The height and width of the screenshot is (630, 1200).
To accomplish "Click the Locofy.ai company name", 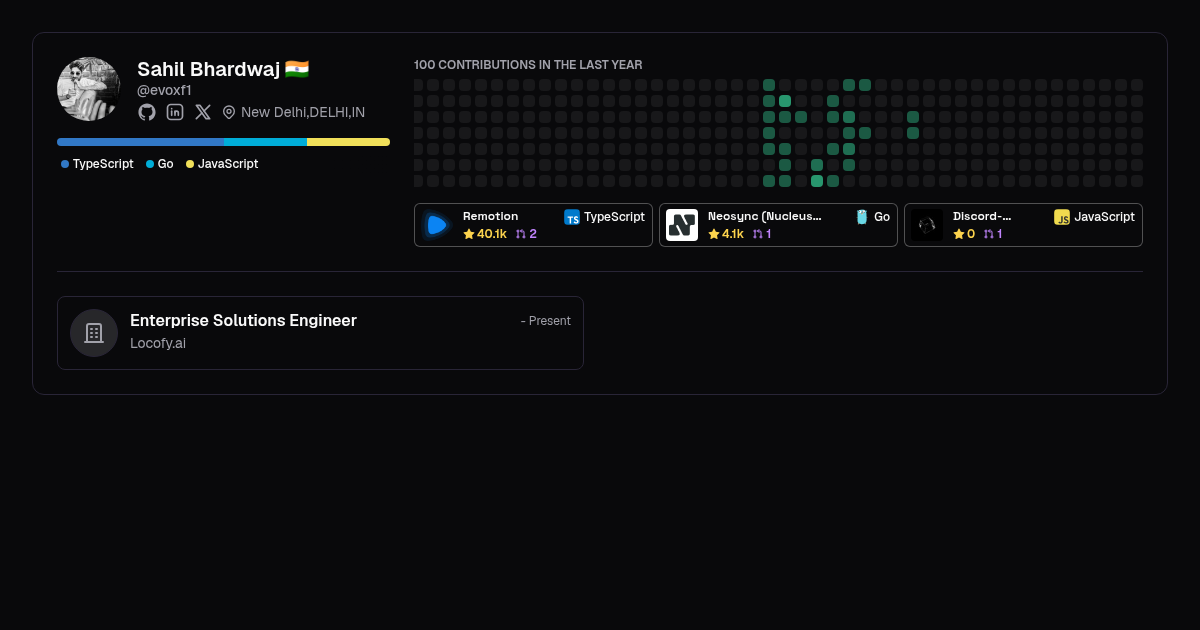I will click(158, 343).
